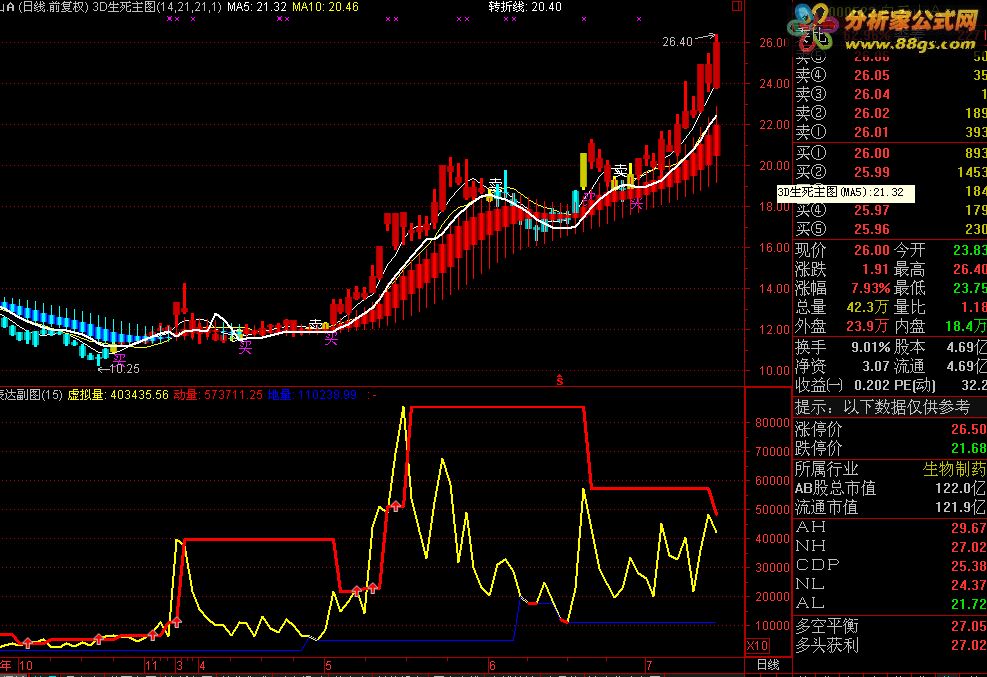Click the 3D生死主图(MA5):21.32 tooltip
Screen dimensions: 987x677
[x=845, y=193]
